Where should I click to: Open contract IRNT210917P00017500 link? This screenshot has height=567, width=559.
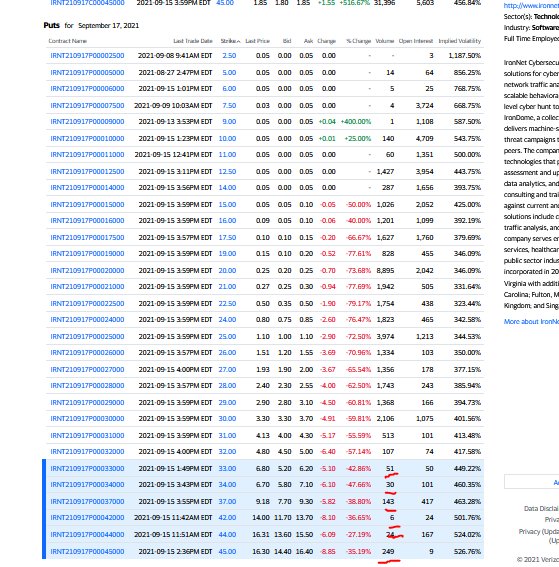(x=87, y=237)
